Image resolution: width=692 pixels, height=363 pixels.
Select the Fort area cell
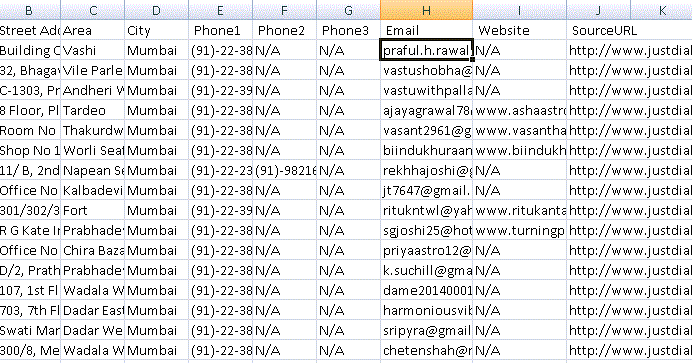point(93,210)
